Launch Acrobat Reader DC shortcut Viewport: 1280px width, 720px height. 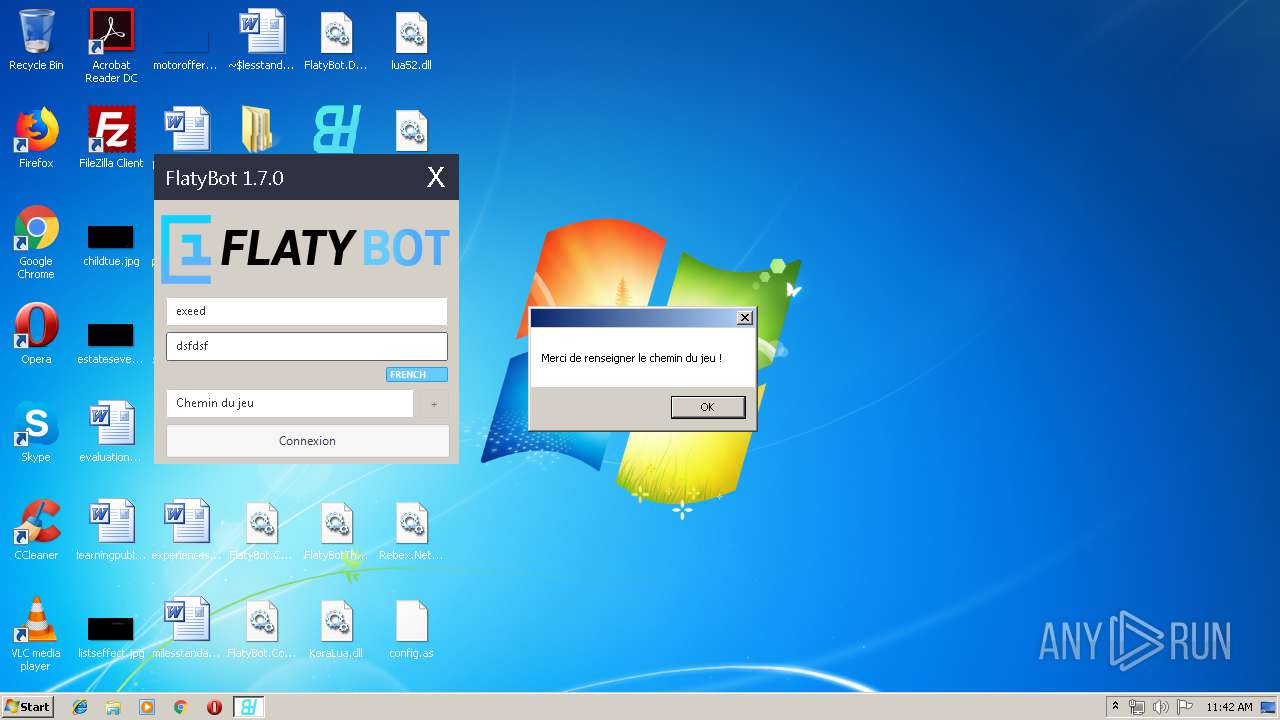111,46
